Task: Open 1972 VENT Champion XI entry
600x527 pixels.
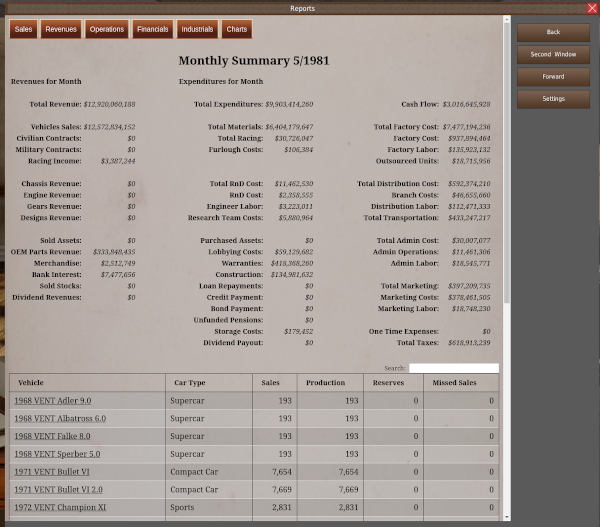Action: click(x=61, y=508)
